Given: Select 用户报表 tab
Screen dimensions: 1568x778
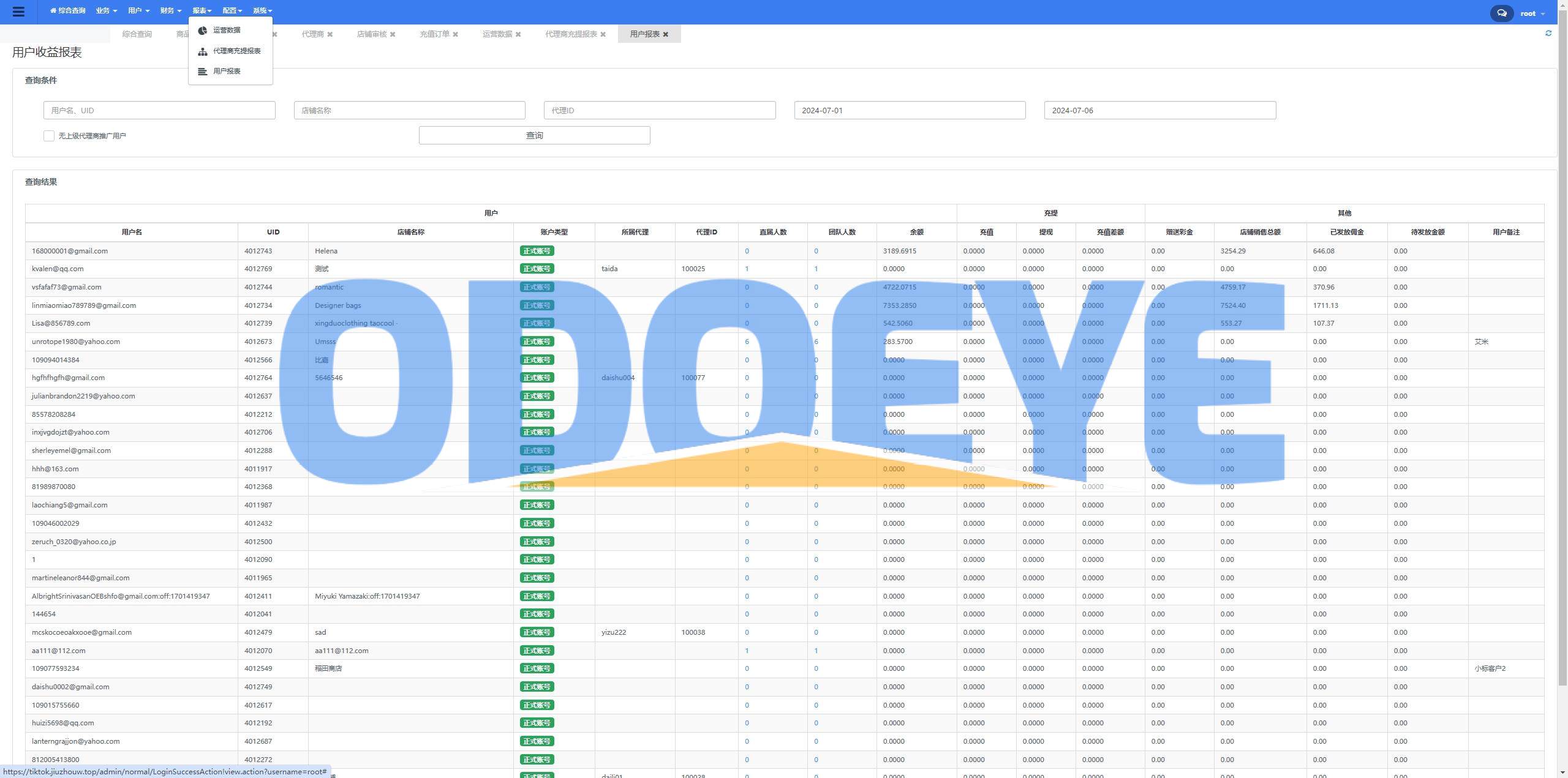Looking at the screenshot, I should pos(644,34).
